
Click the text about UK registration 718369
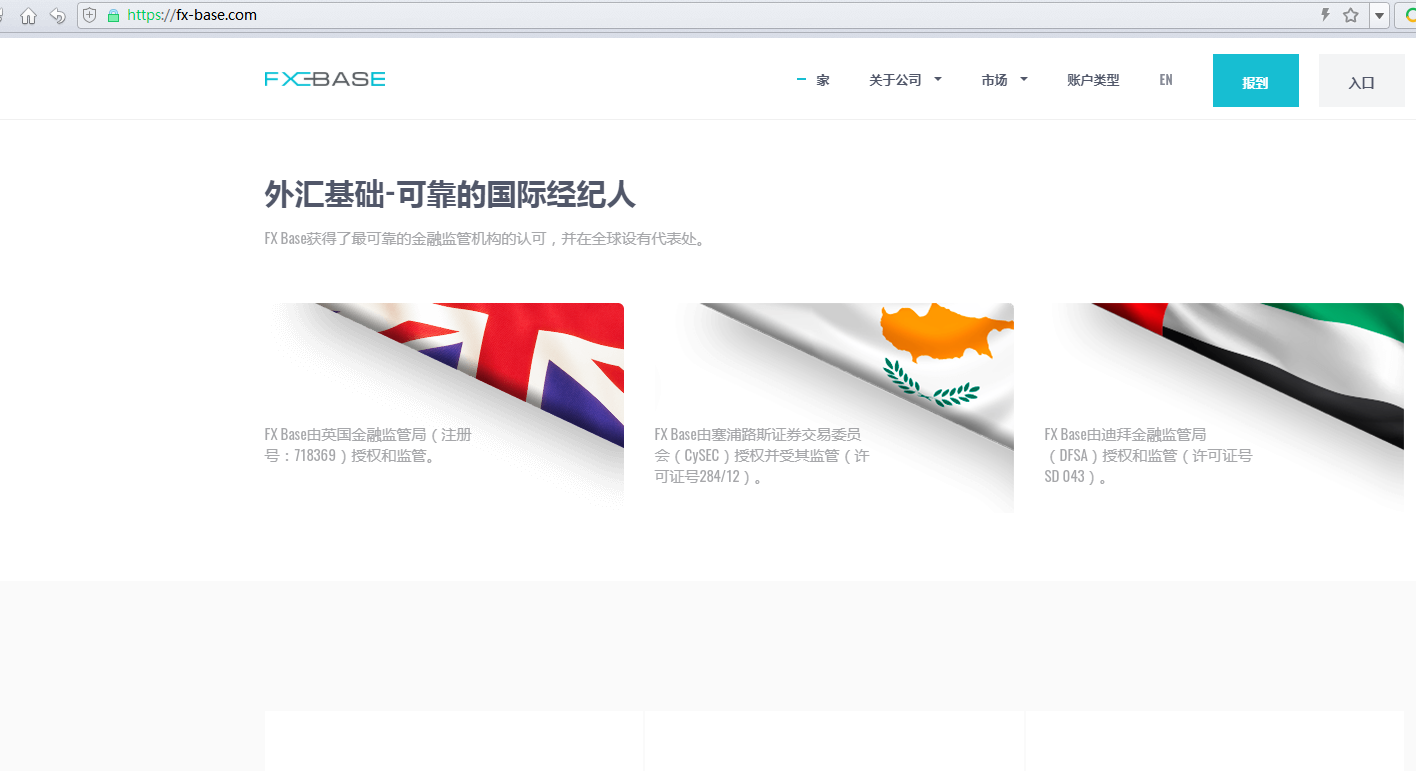(x=368, y=445)
